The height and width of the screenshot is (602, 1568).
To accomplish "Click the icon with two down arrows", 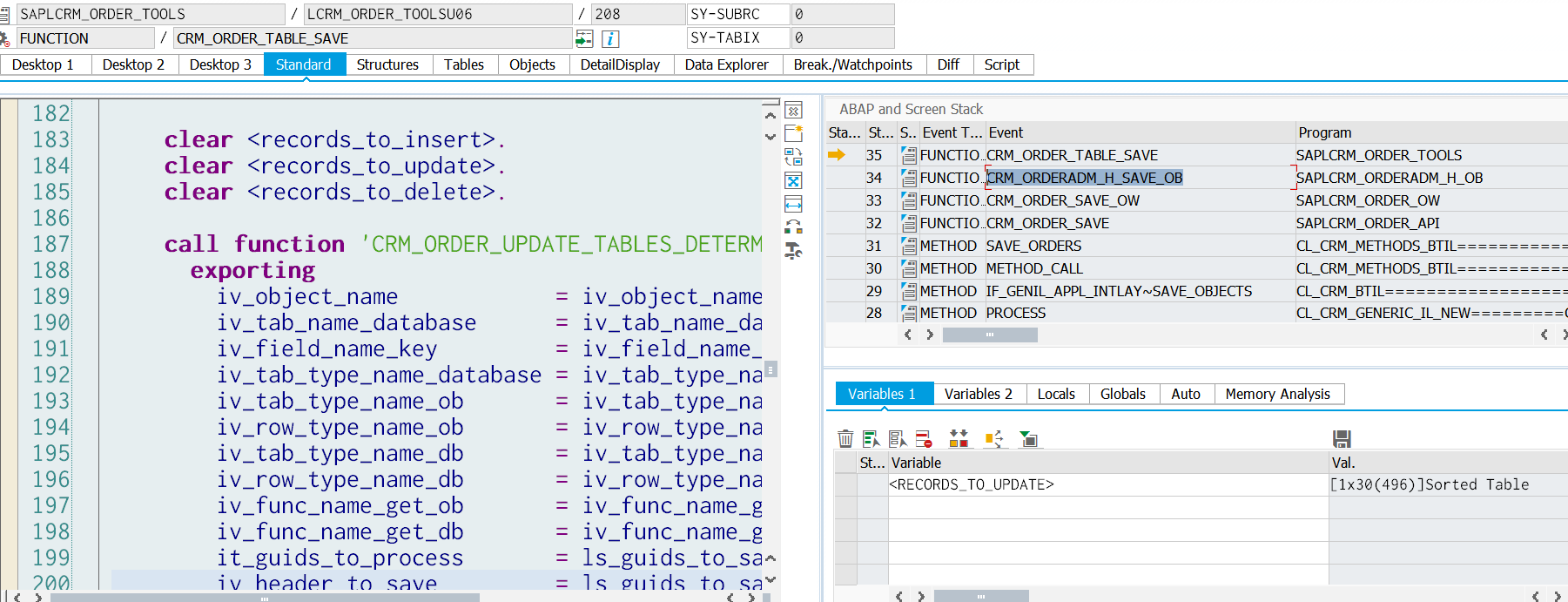I will 959,438.
